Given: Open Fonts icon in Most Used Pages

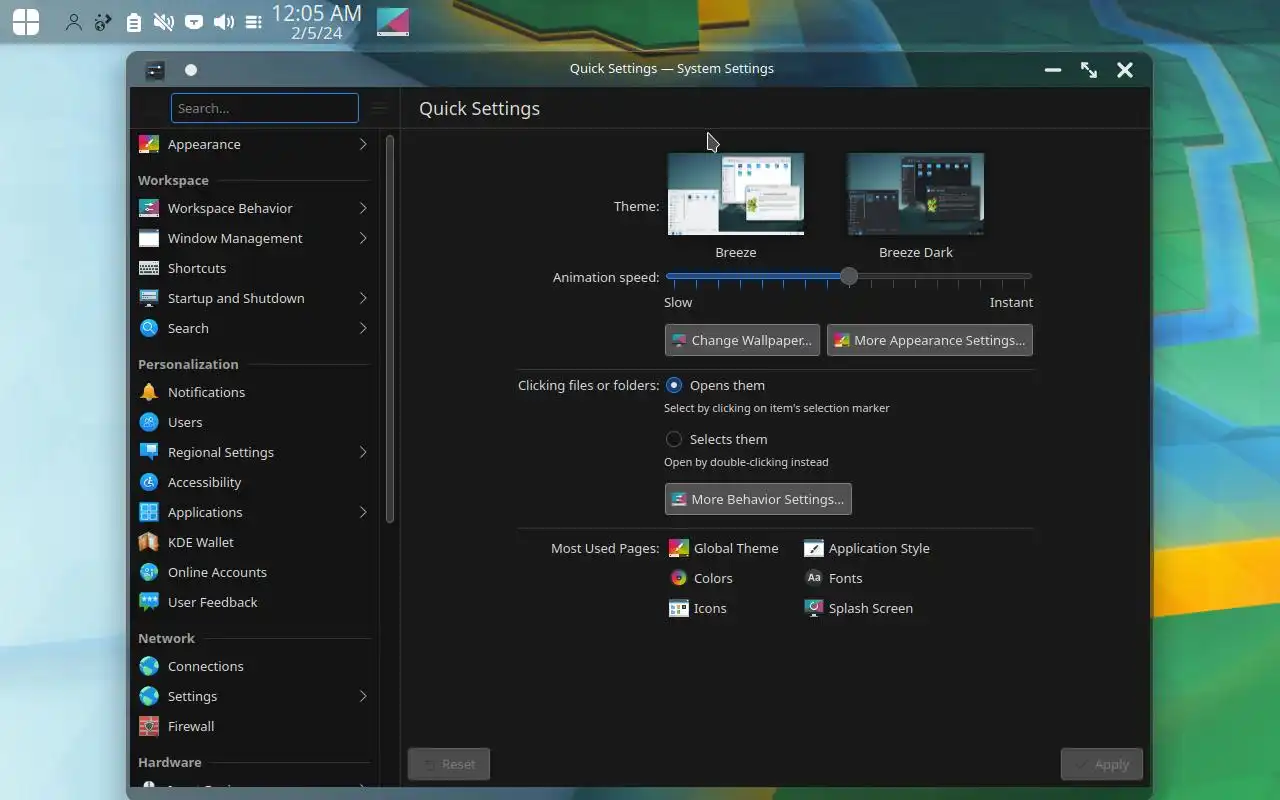Looking at the screenshot, I should [x=814, y=578].
